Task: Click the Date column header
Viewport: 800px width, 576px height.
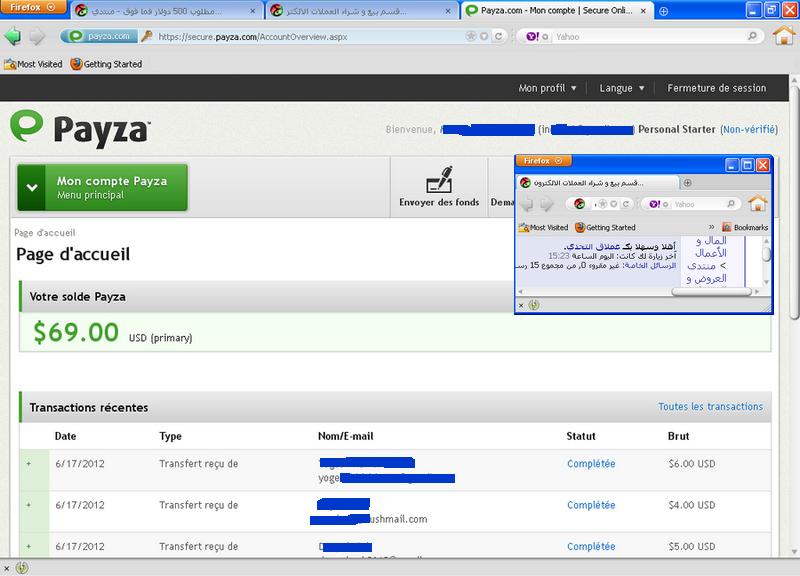Action: click(x=65, y=436)
